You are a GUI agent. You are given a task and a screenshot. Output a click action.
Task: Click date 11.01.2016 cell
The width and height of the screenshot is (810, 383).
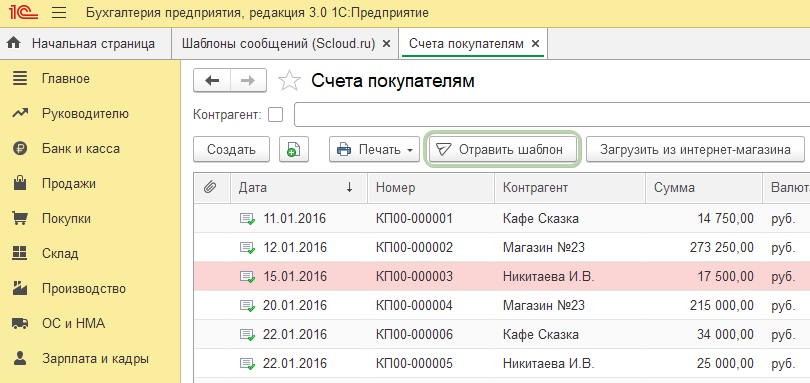(295, 219)
